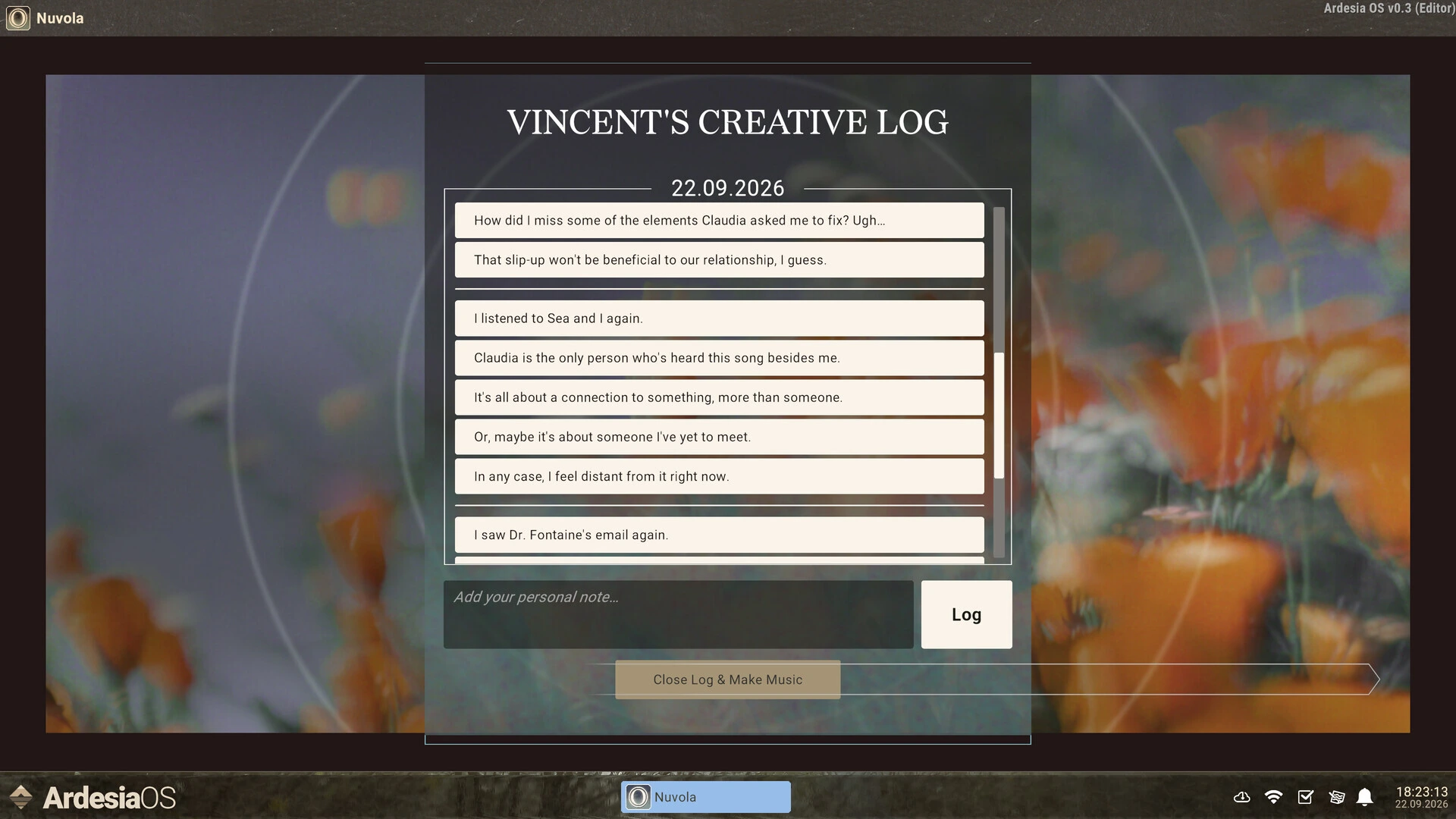Click the notification bell icon
This screenshot has height=819, width=1456.
click(x=1365, y=797)
